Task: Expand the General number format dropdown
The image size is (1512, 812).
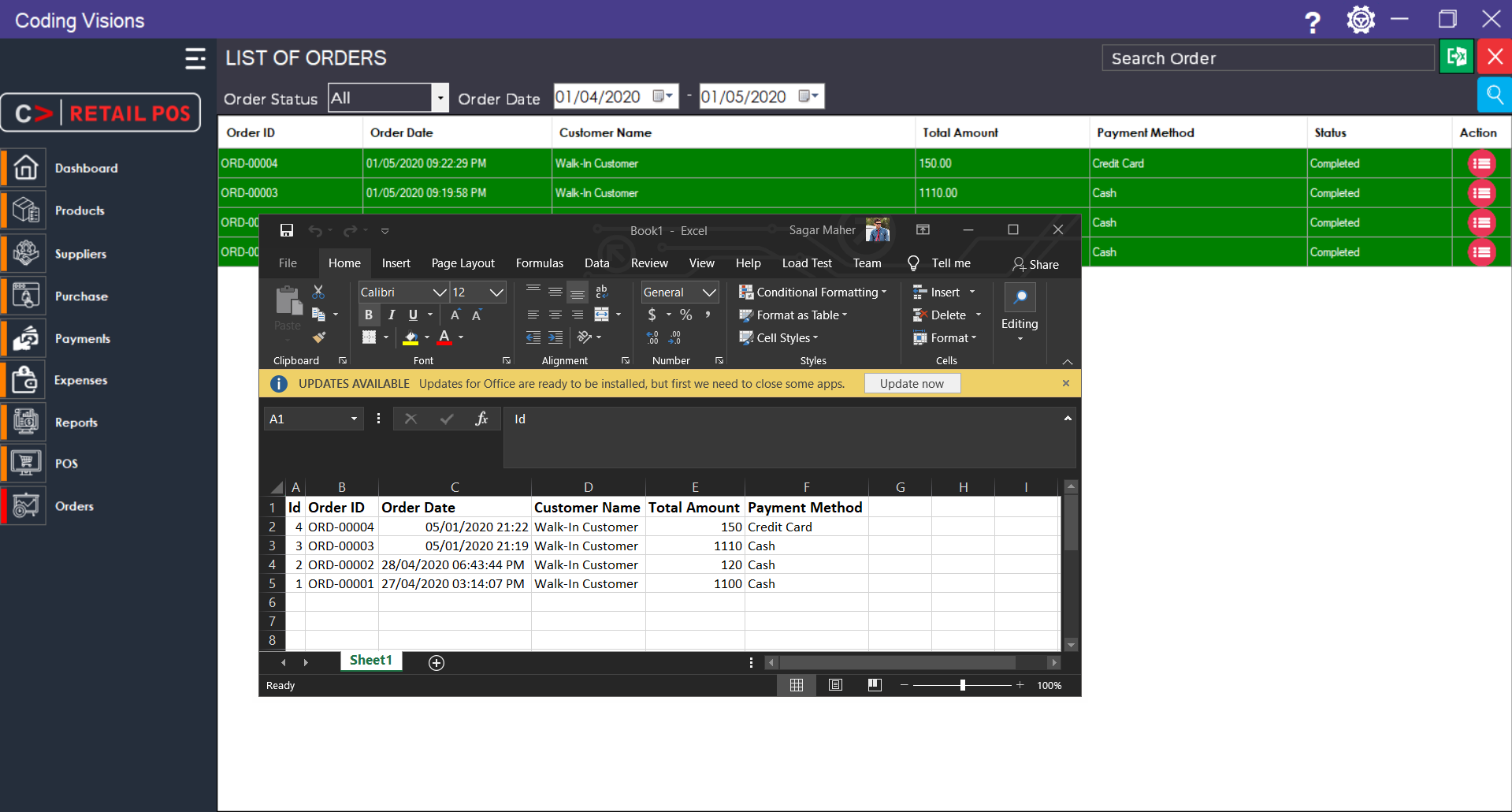Action: click(x=709, y=292)
